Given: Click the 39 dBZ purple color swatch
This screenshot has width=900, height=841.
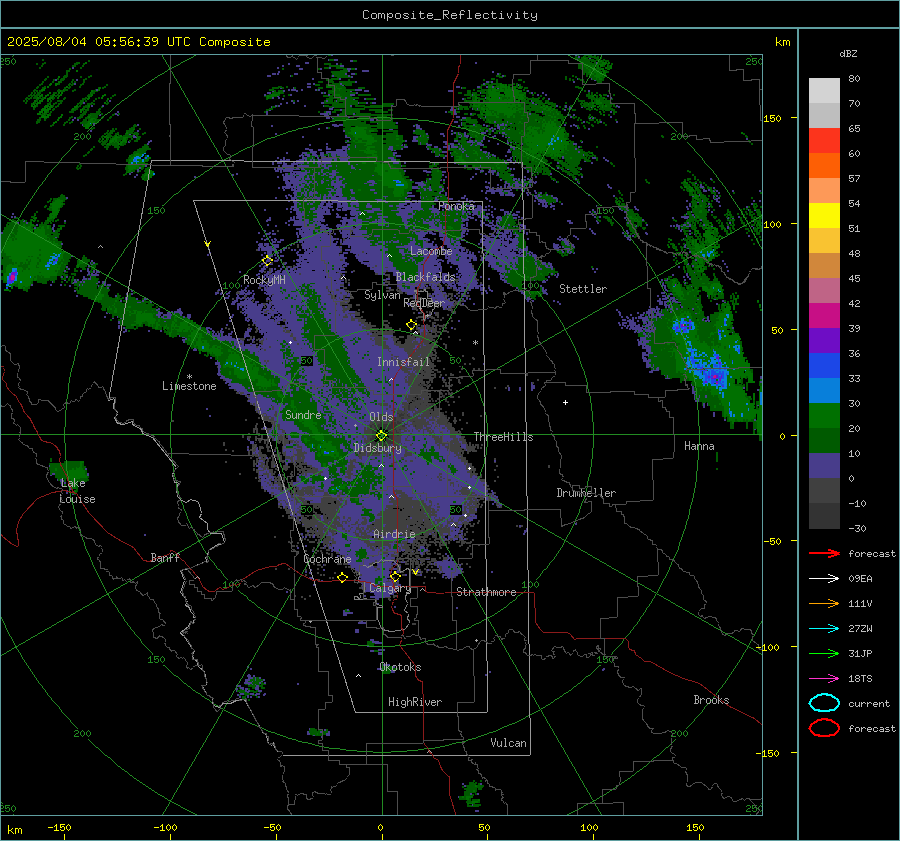Looking at the screenshot, I should point(824,340).
